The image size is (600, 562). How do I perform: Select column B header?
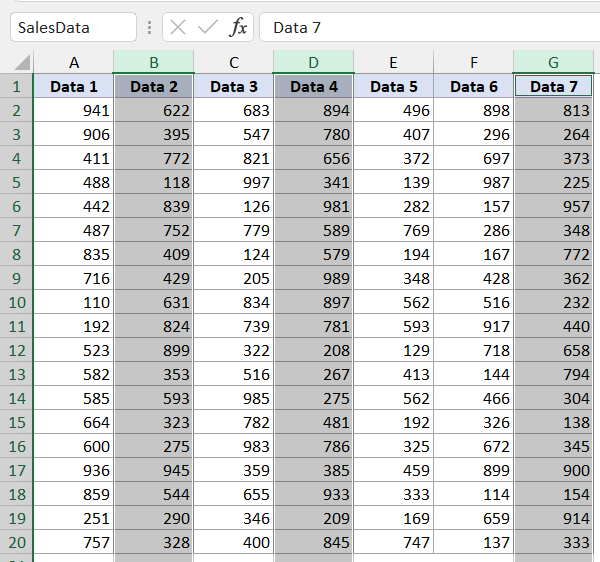(x=154, y=62)
